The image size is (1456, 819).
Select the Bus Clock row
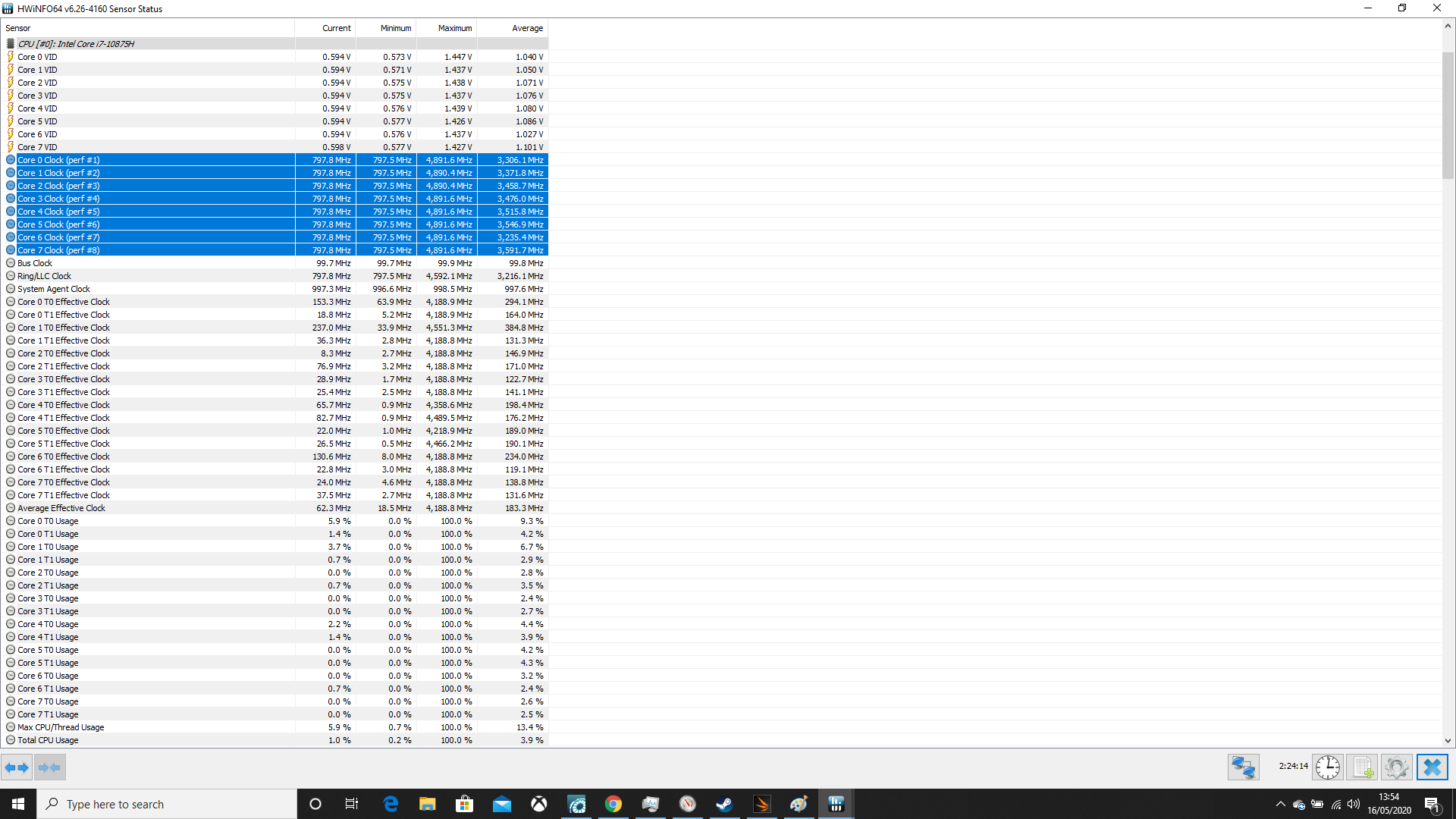click(x=275, y=263)
